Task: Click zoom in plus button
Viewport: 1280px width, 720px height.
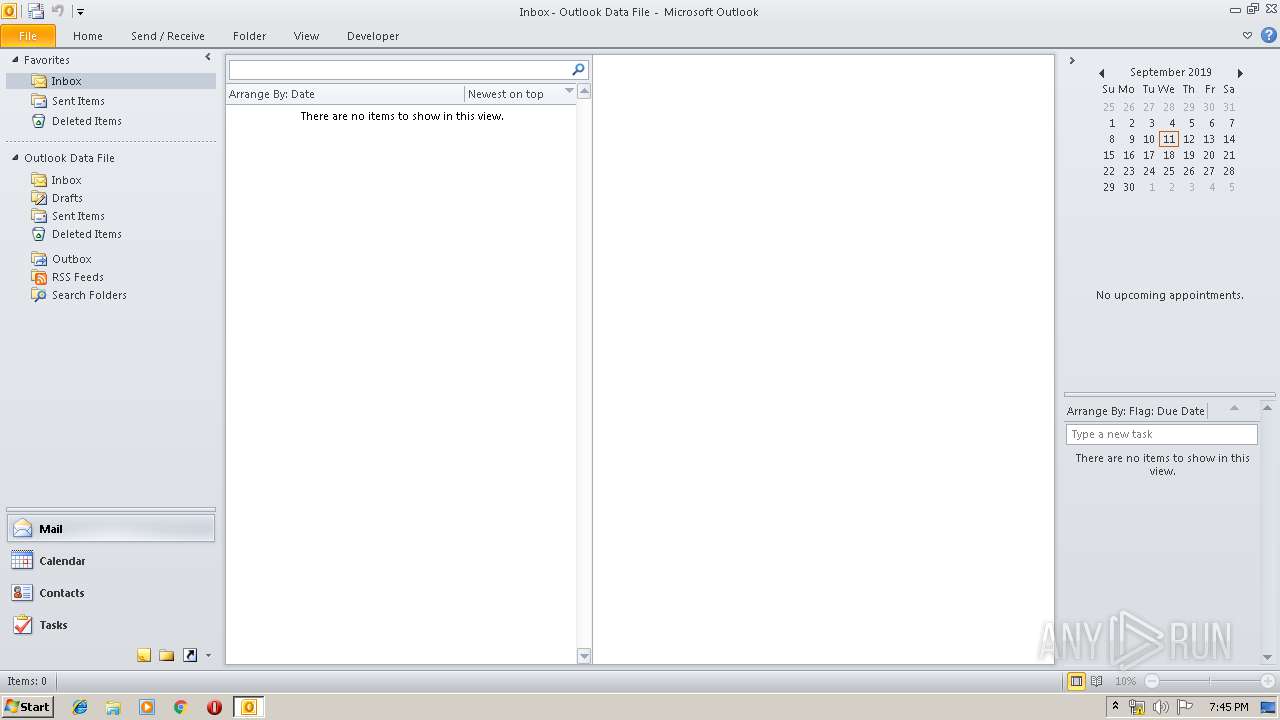Action: coord(1268,681)
